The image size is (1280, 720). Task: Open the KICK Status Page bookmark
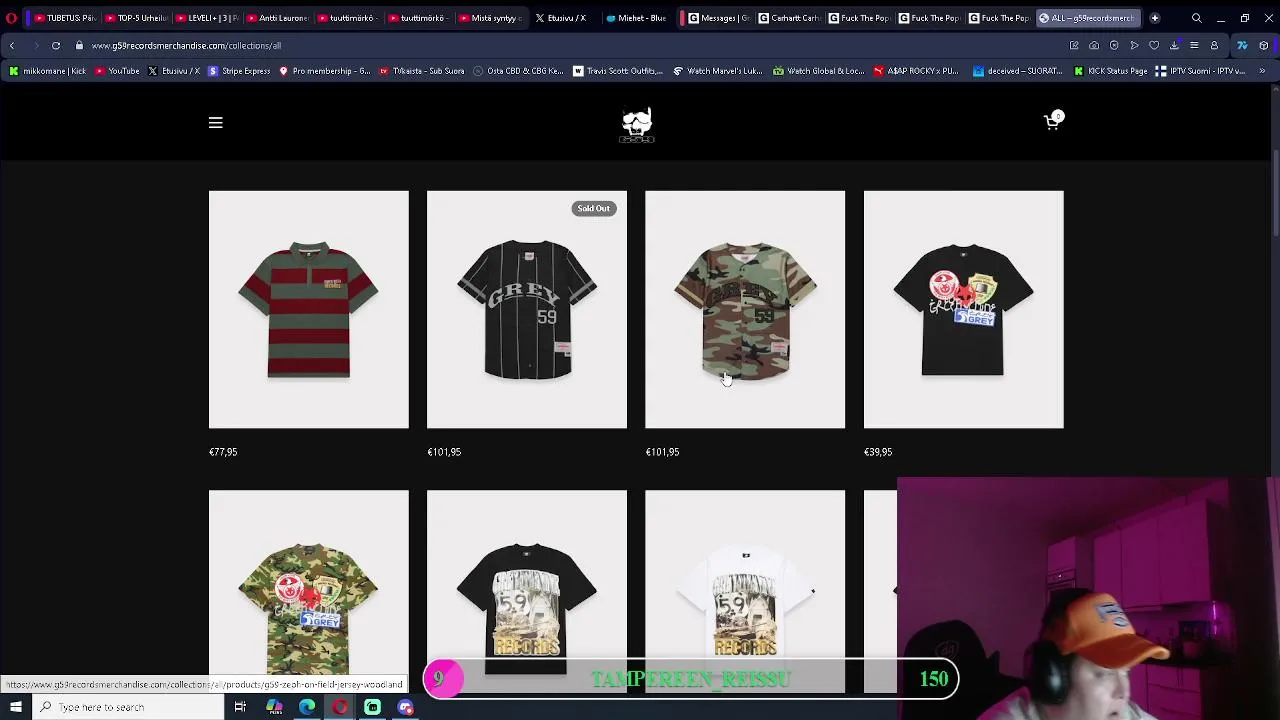pyautogui.click(x=1110, y=71)
